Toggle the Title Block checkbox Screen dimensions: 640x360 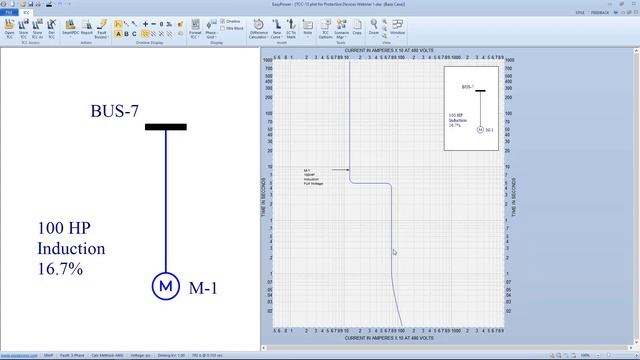tap(231, 28)
